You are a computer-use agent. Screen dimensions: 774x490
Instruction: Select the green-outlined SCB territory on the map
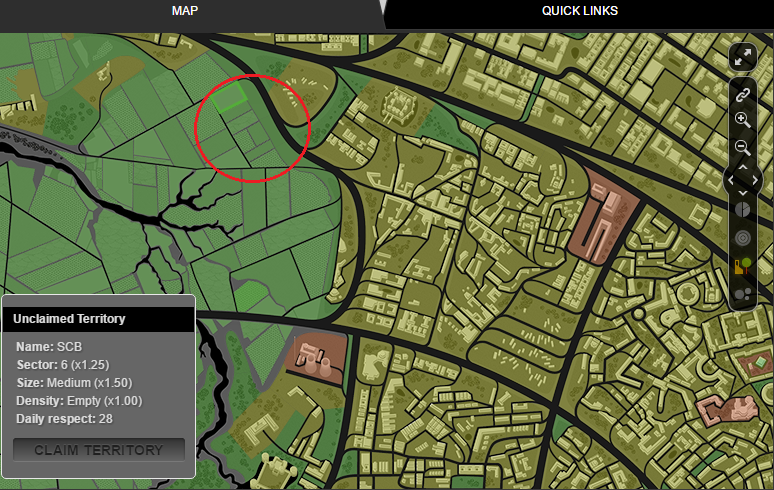[x=229, y=97]
